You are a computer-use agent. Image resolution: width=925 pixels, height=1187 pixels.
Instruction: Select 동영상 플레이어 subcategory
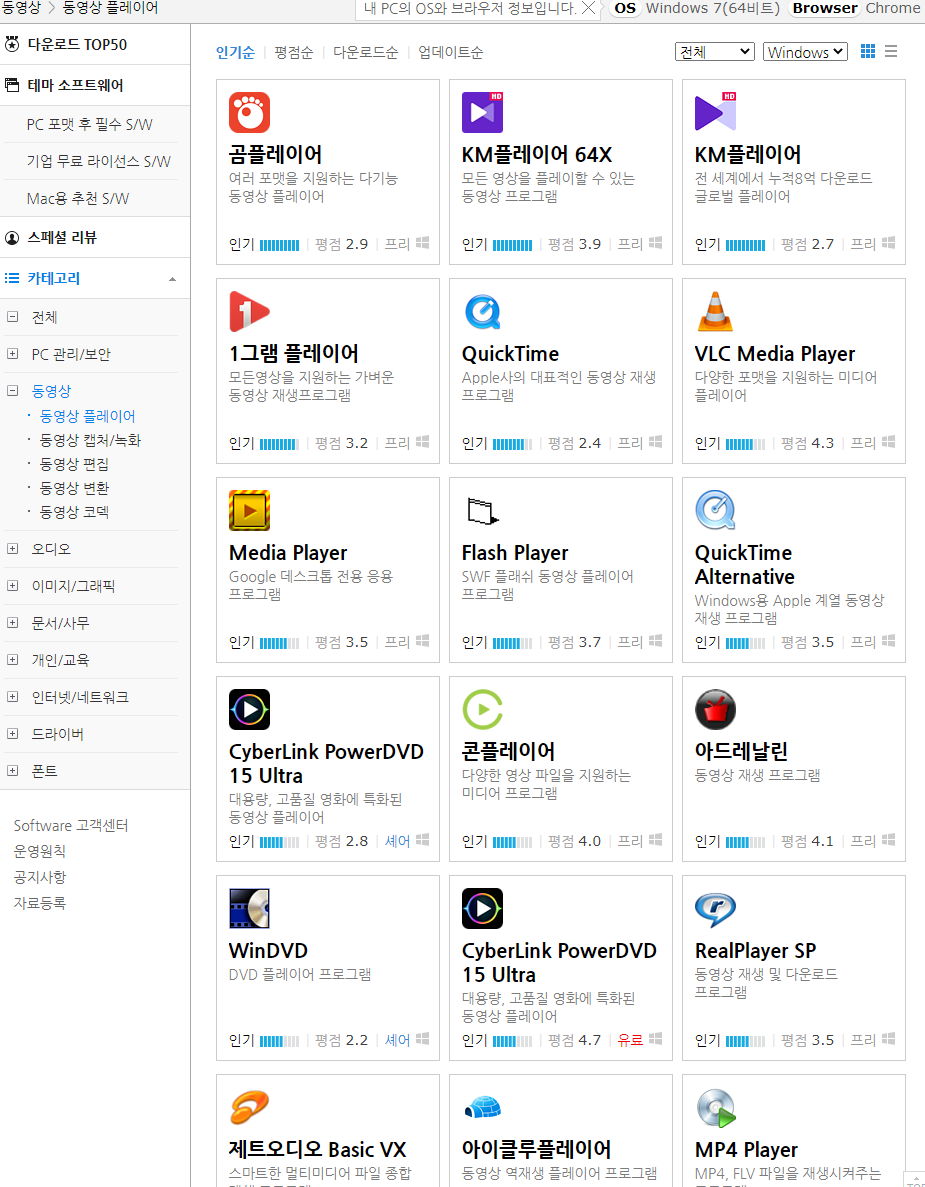tap(87, 416)
